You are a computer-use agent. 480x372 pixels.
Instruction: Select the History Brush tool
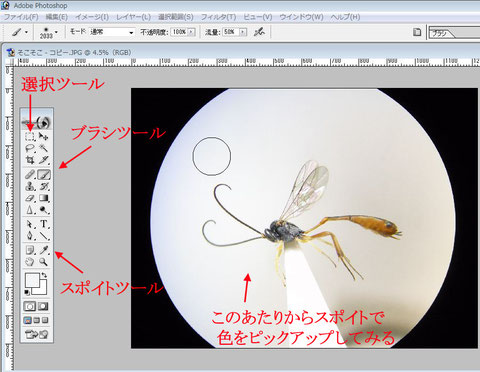(44, 186)
